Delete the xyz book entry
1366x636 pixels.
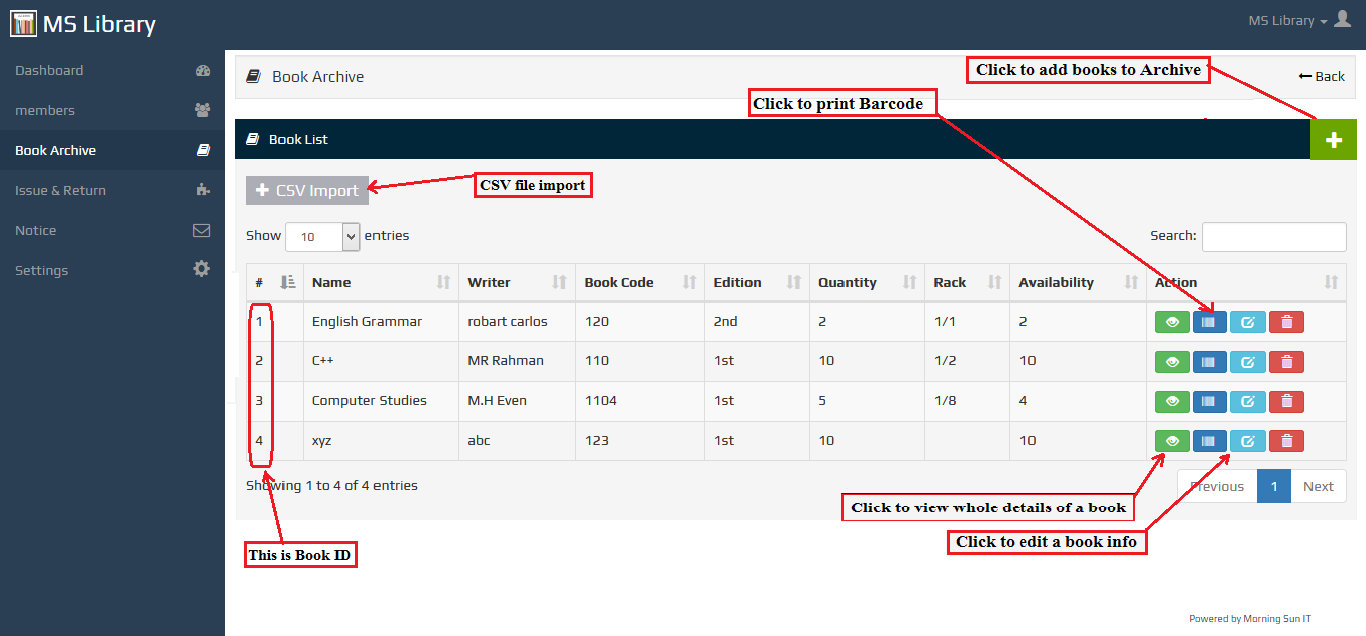point(1286,440)
